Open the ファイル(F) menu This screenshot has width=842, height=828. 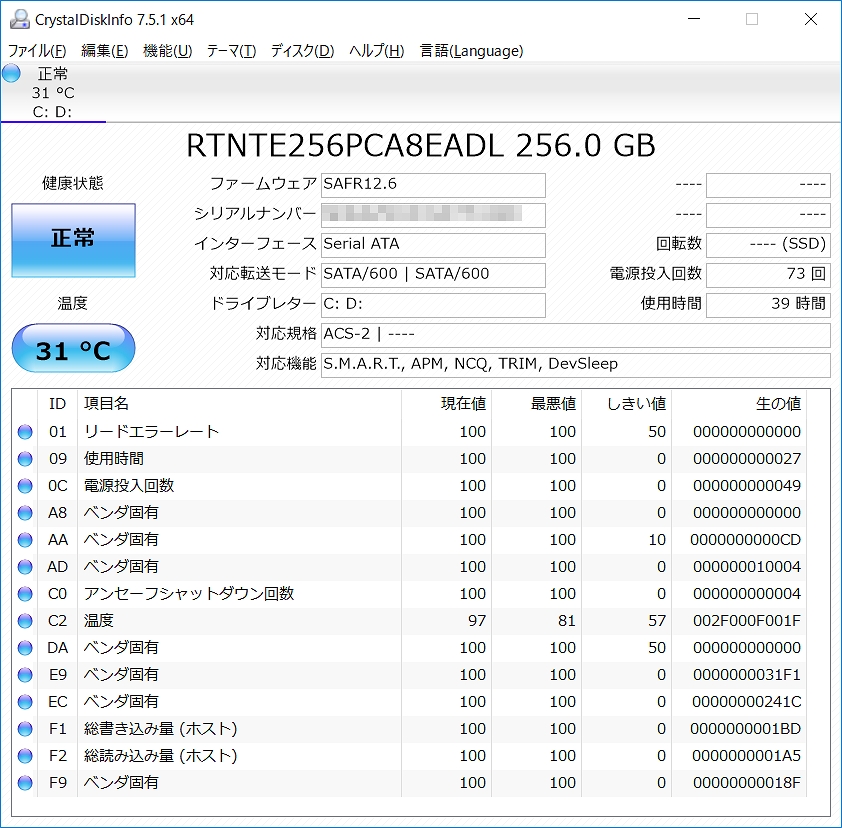(x=37, y=50)
